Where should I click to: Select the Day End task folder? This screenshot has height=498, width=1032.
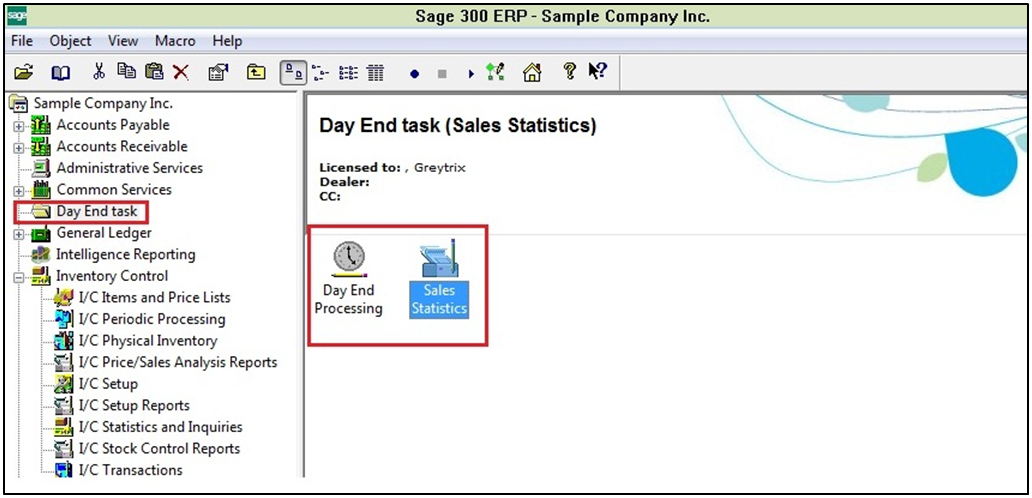[x=97, y=211]
